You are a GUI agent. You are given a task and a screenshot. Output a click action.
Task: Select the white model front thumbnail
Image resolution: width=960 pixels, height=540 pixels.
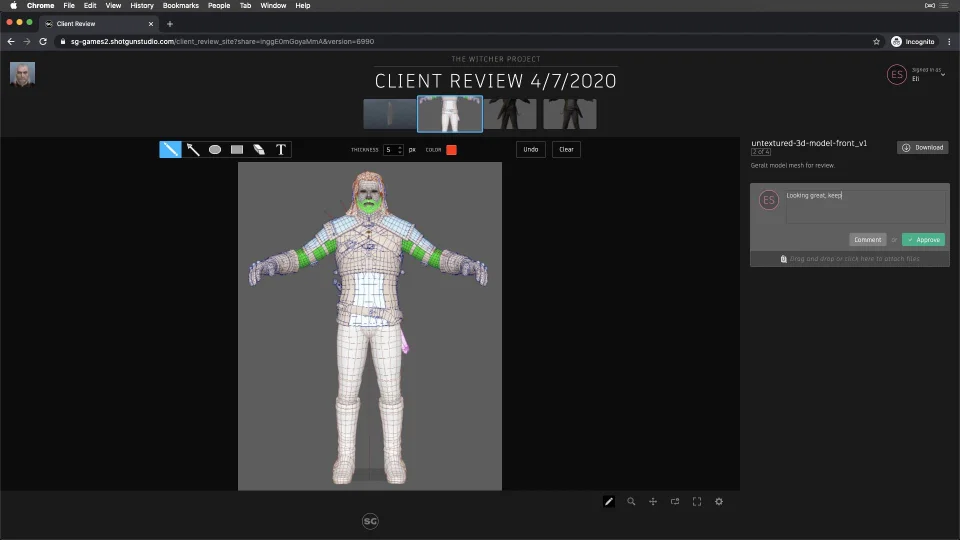point(450,114)
